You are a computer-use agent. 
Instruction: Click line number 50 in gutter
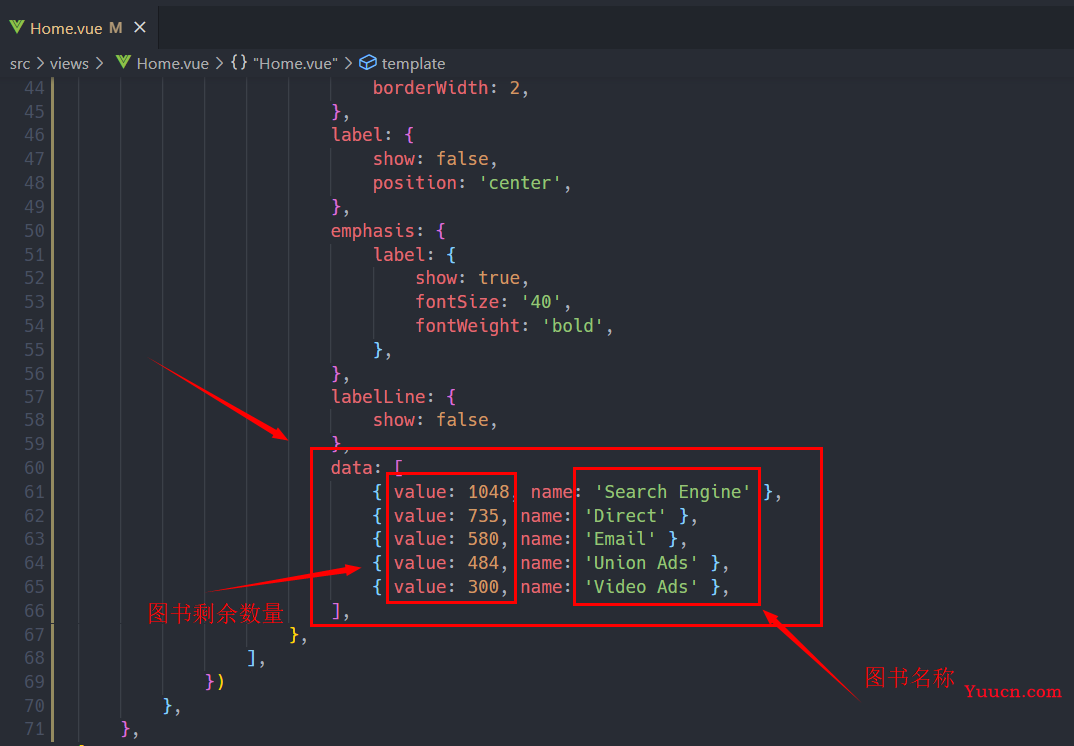tap(34, 231)
